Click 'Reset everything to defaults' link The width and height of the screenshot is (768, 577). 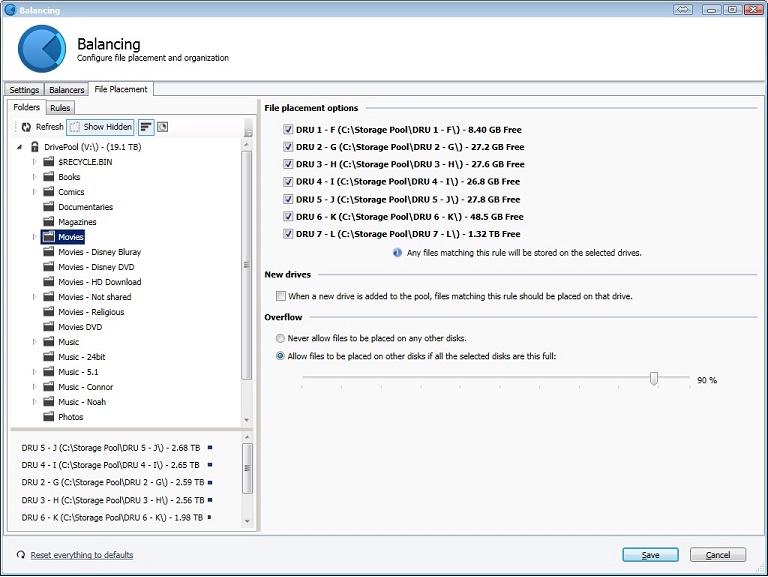coord(82,555)
